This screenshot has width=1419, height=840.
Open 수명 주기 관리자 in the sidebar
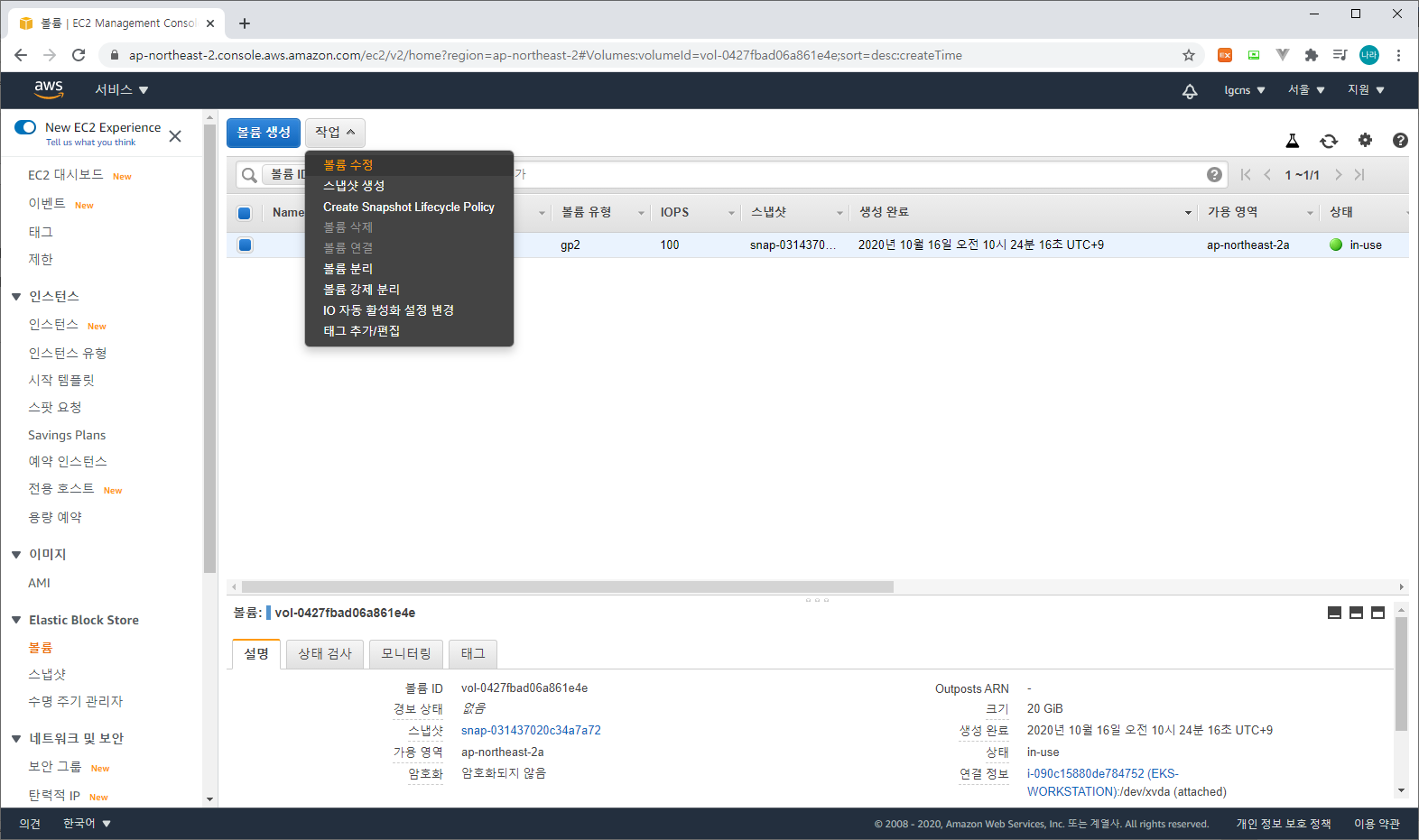tap(75, 702)
